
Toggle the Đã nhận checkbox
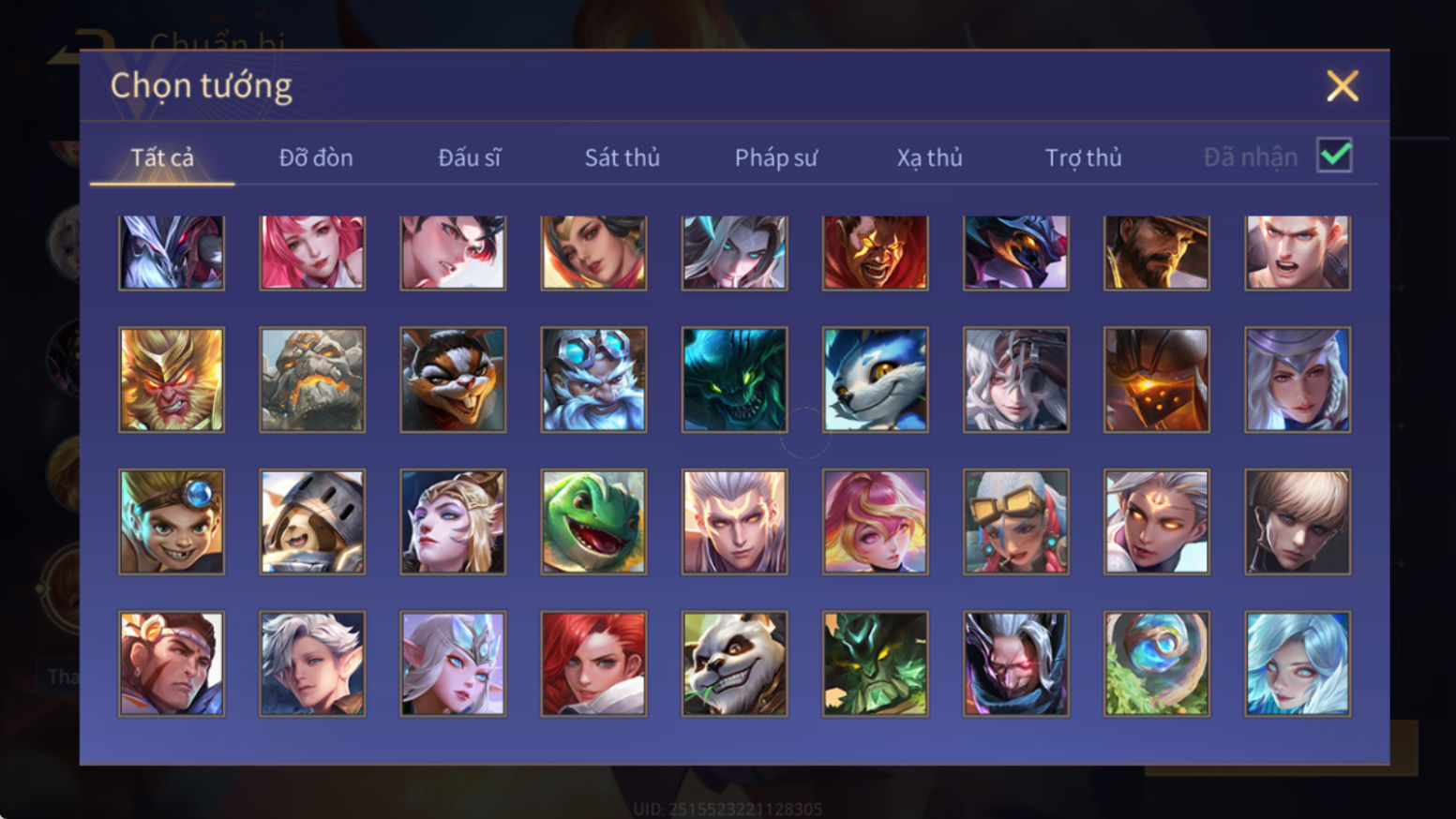point(1334,155)
